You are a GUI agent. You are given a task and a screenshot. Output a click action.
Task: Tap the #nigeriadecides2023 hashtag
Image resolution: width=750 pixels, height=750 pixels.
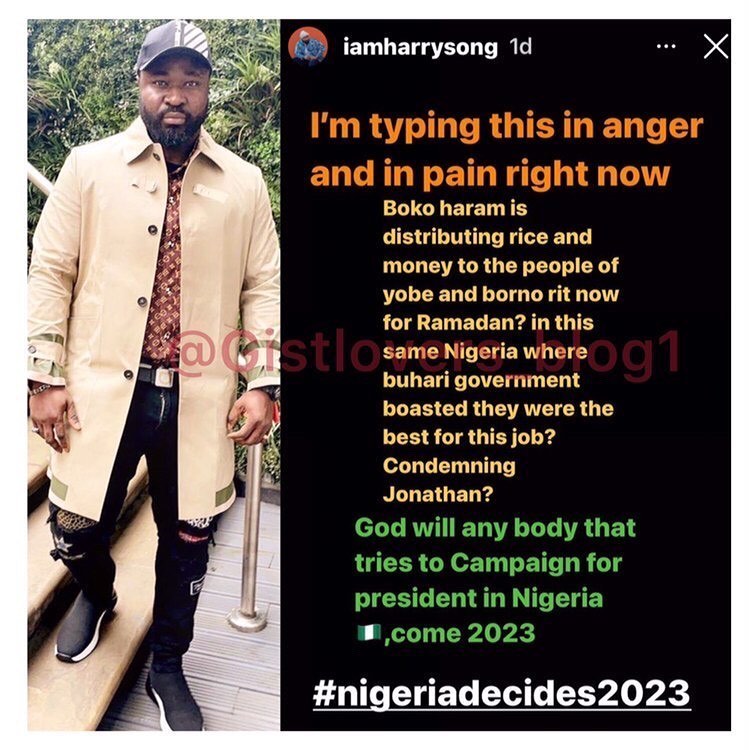point(502,693)
